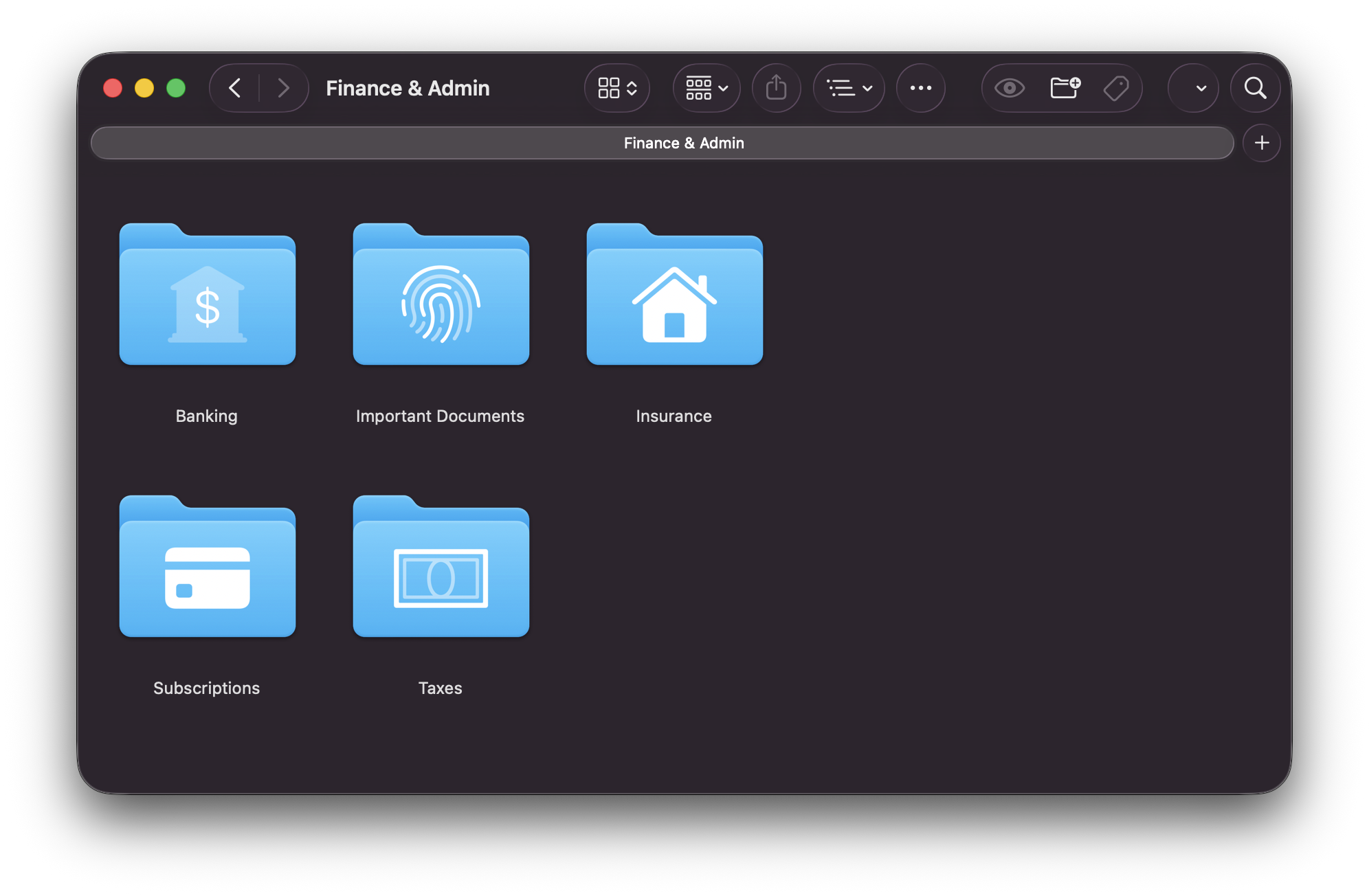
Task: Open the Important Documents folder
Action: (x=440, y=295)
